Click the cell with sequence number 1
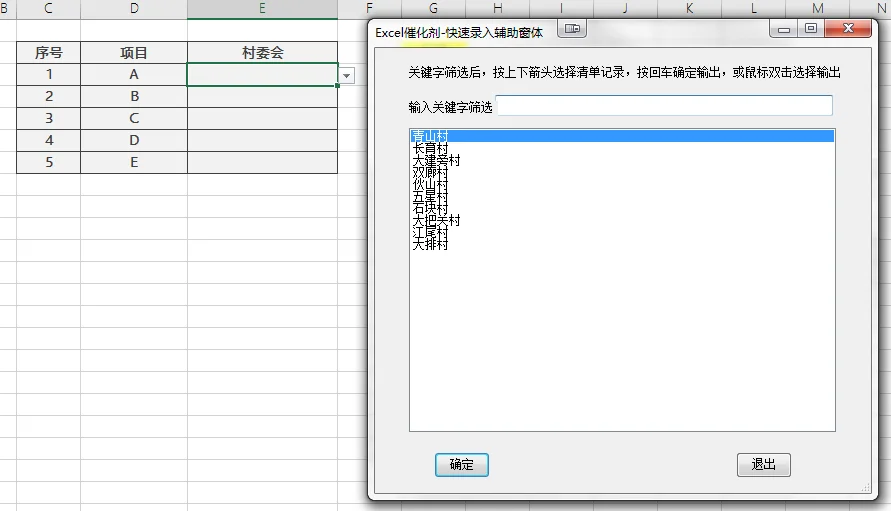Image resolution: width=891 pixels, height=511 pixels. [x=48, y=74]
